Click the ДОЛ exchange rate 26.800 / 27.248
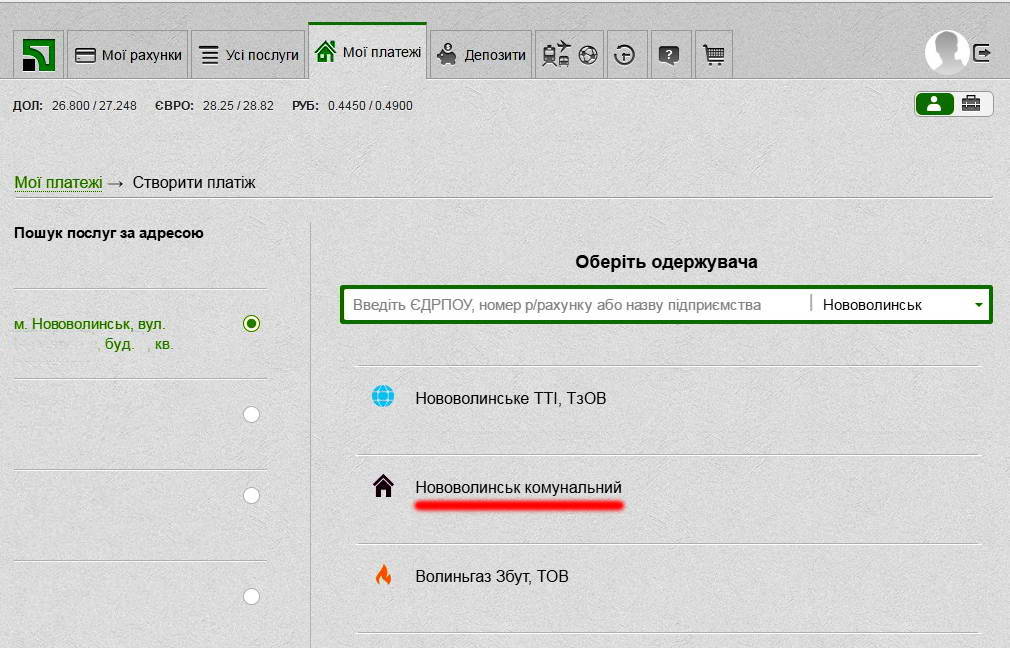Screen dimensions: 1010x648 [75, 106]
